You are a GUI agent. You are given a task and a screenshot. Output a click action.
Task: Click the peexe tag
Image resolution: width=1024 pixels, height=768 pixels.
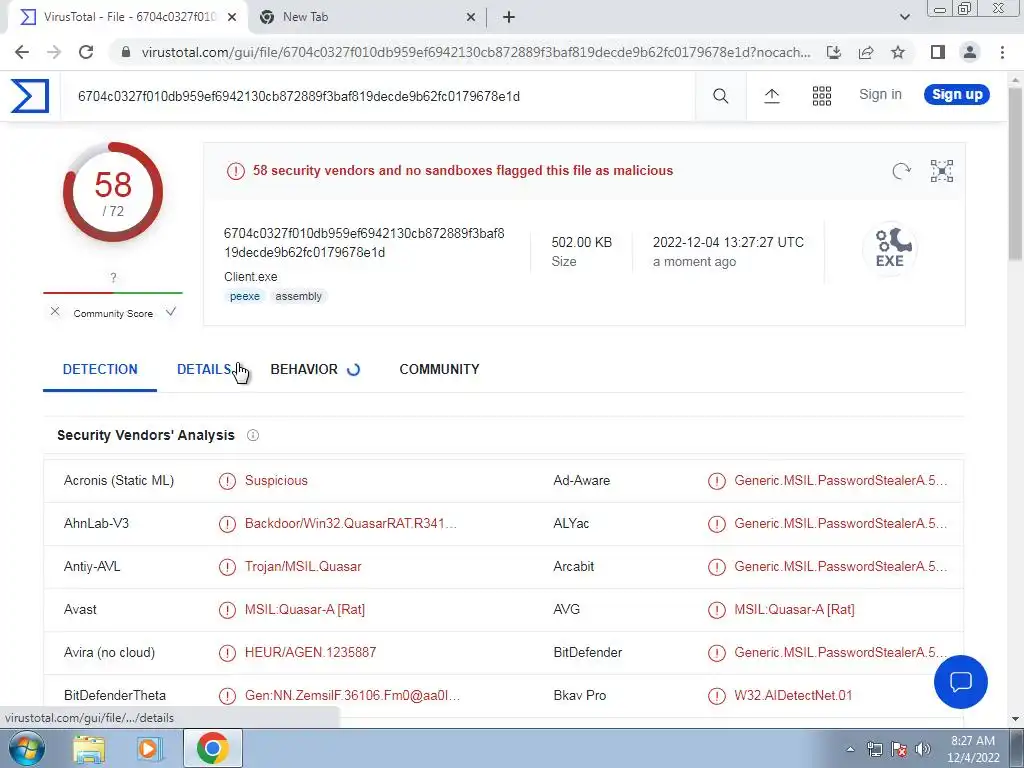click(245, 296)
